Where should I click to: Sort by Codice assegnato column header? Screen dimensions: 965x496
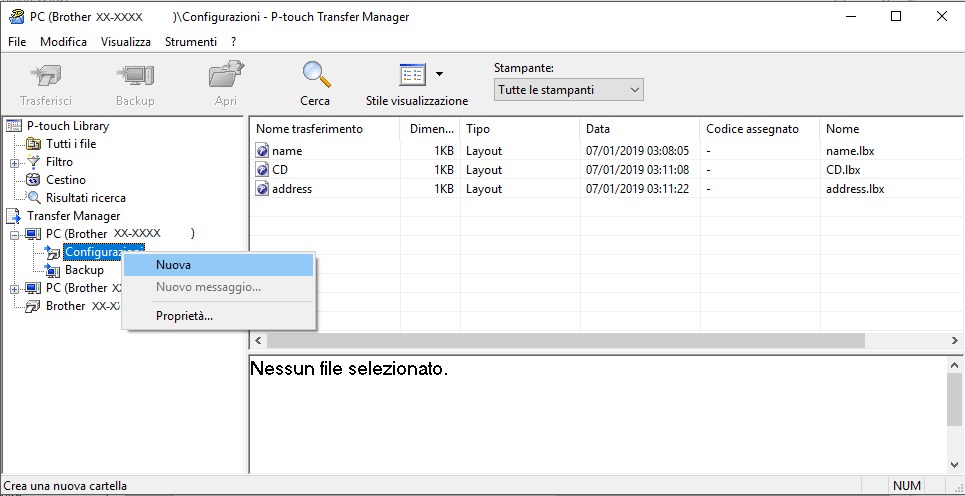760,129
